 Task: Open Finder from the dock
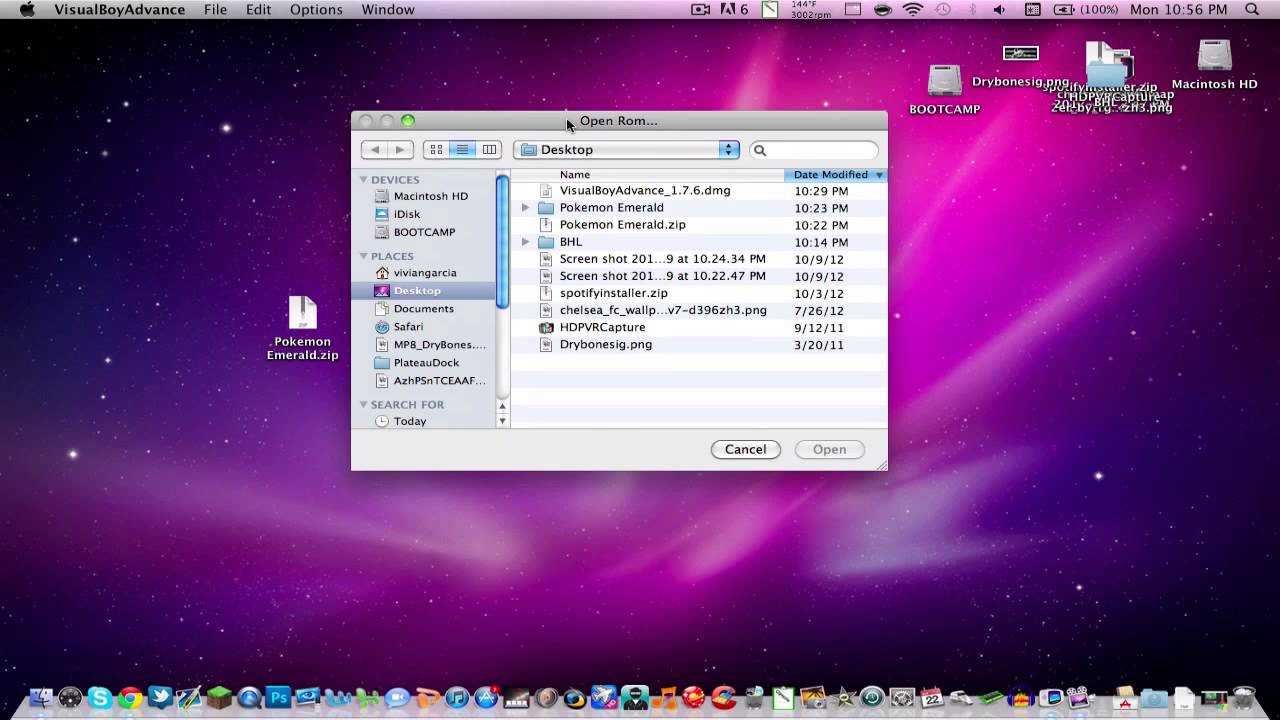tap(41, 698)
